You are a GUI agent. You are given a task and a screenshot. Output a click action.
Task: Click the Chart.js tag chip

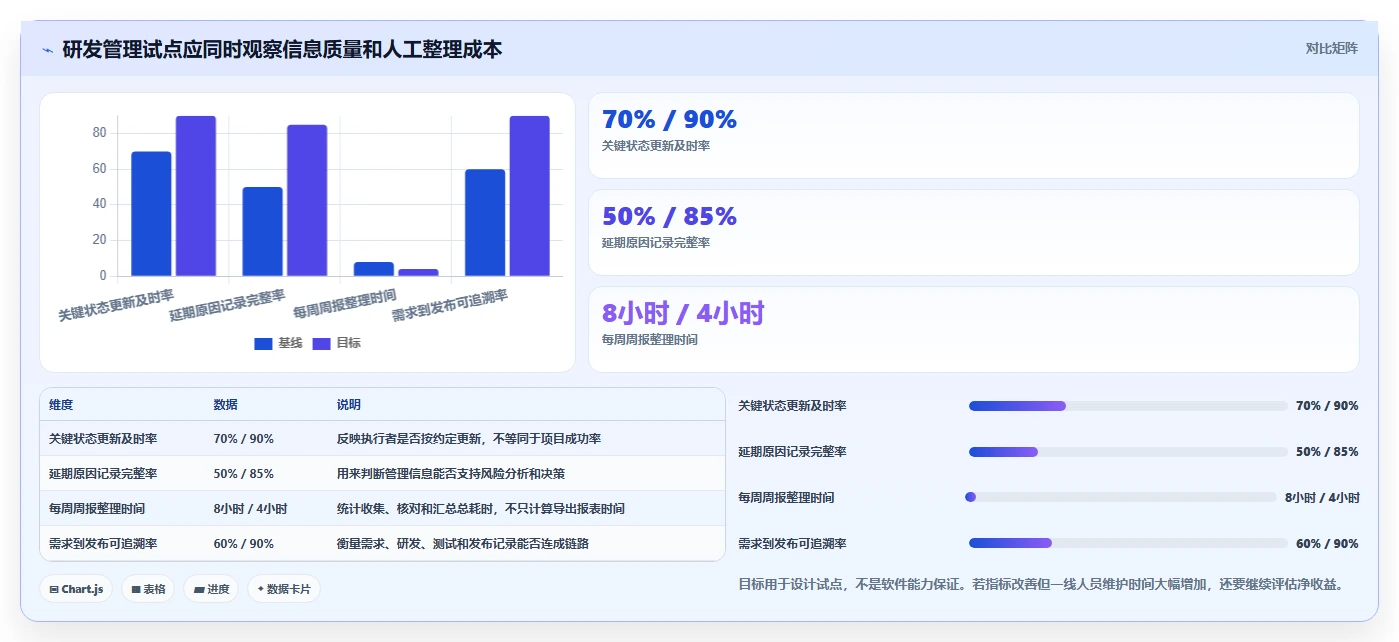click(x=76, y=589)
